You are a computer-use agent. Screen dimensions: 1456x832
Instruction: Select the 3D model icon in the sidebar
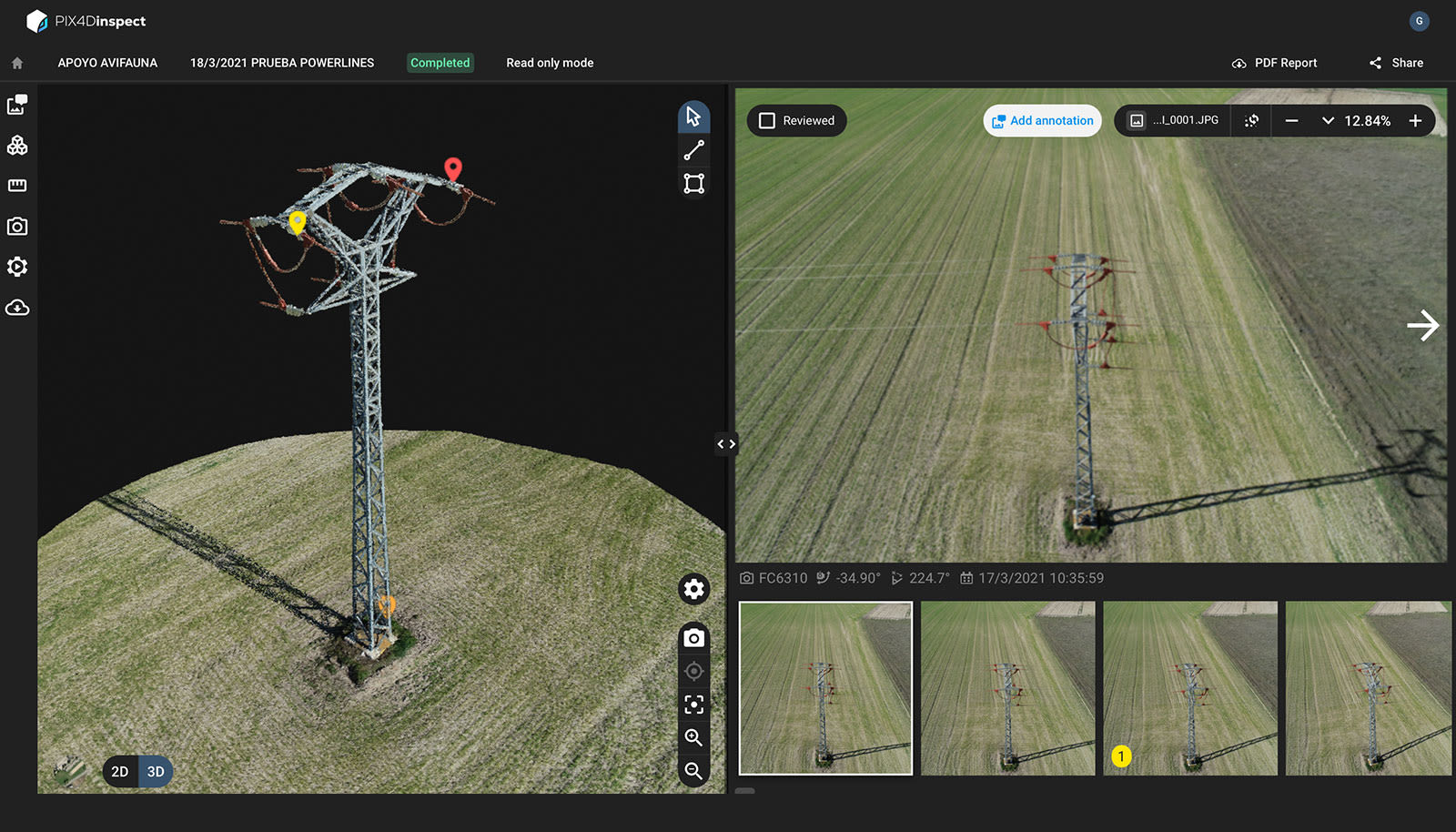(x=17, y=145)
